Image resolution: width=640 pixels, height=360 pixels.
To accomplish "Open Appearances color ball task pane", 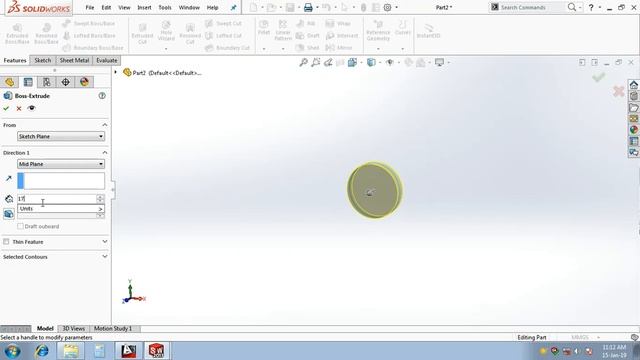I will [x=633, y=130].
